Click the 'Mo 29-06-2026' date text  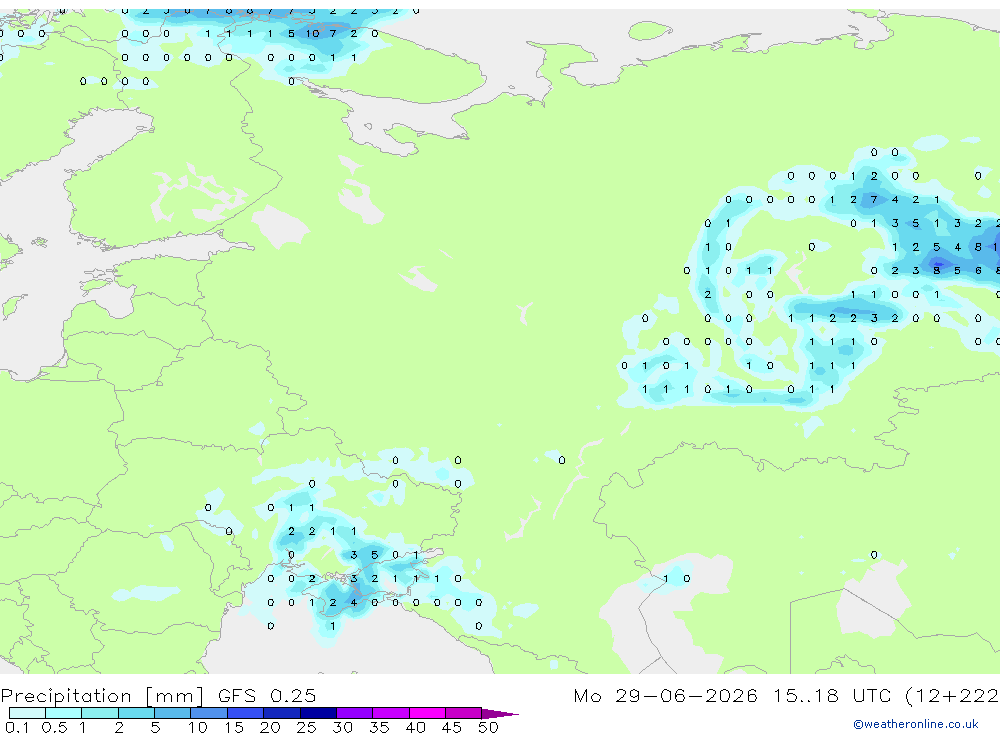[665, 695]
